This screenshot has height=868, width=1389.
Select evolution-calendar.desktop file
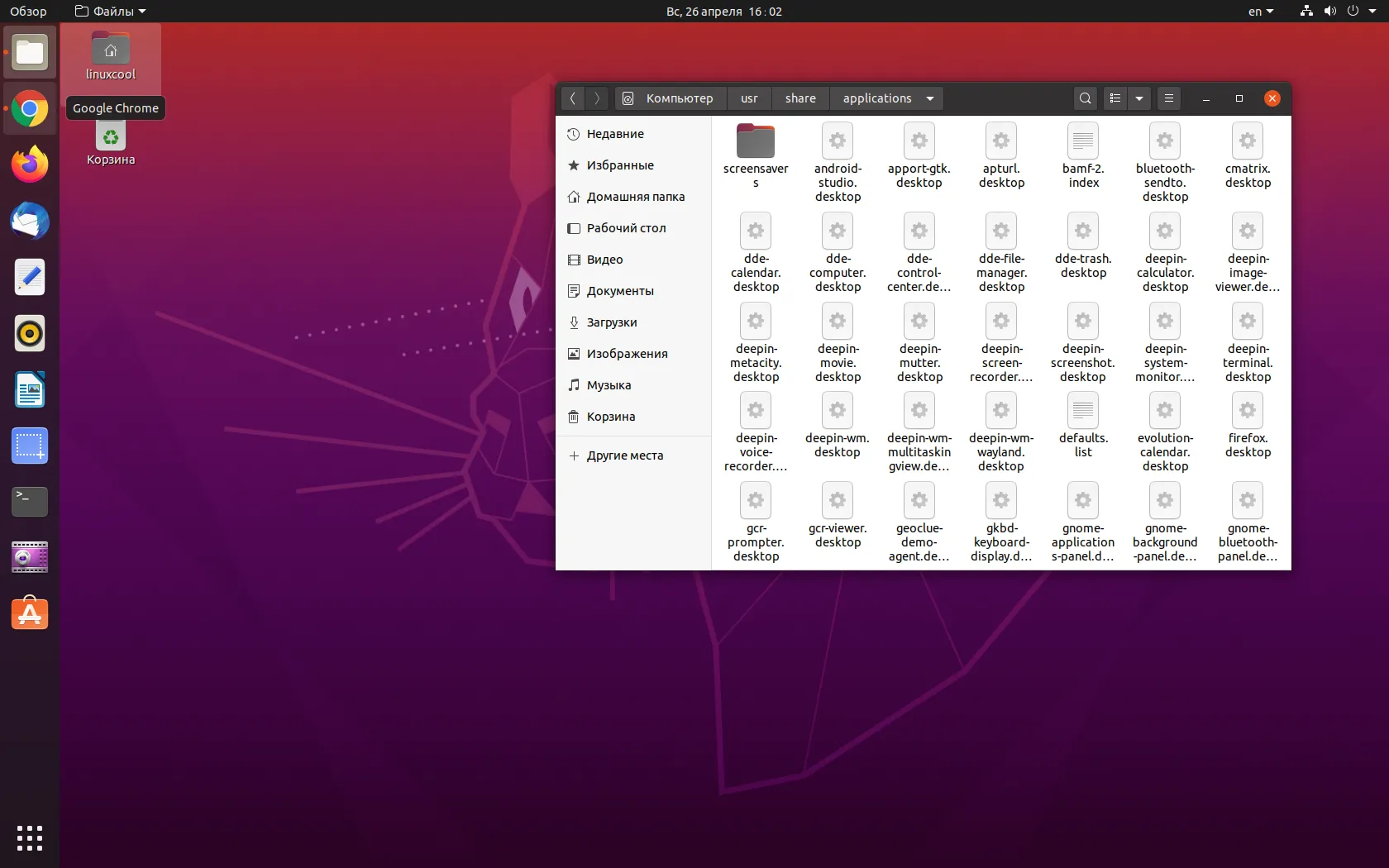(1165, 432)
